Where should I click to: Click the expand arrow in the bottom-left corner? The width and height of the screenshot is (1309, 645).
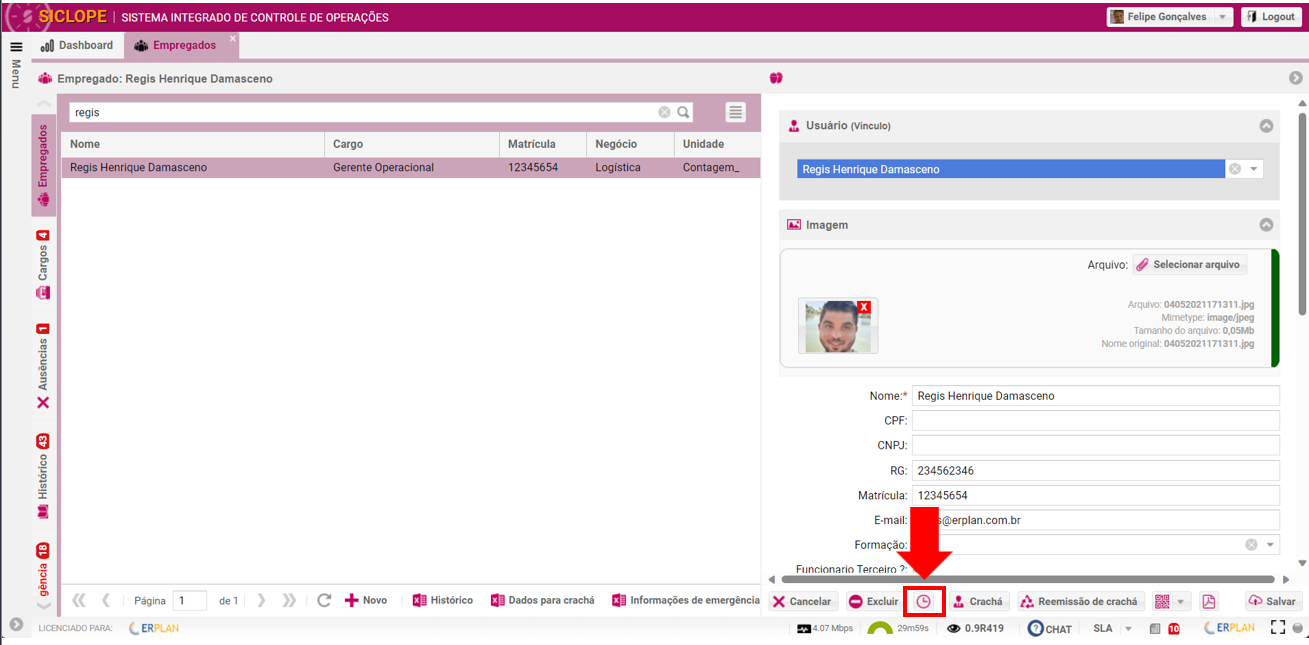16,624
